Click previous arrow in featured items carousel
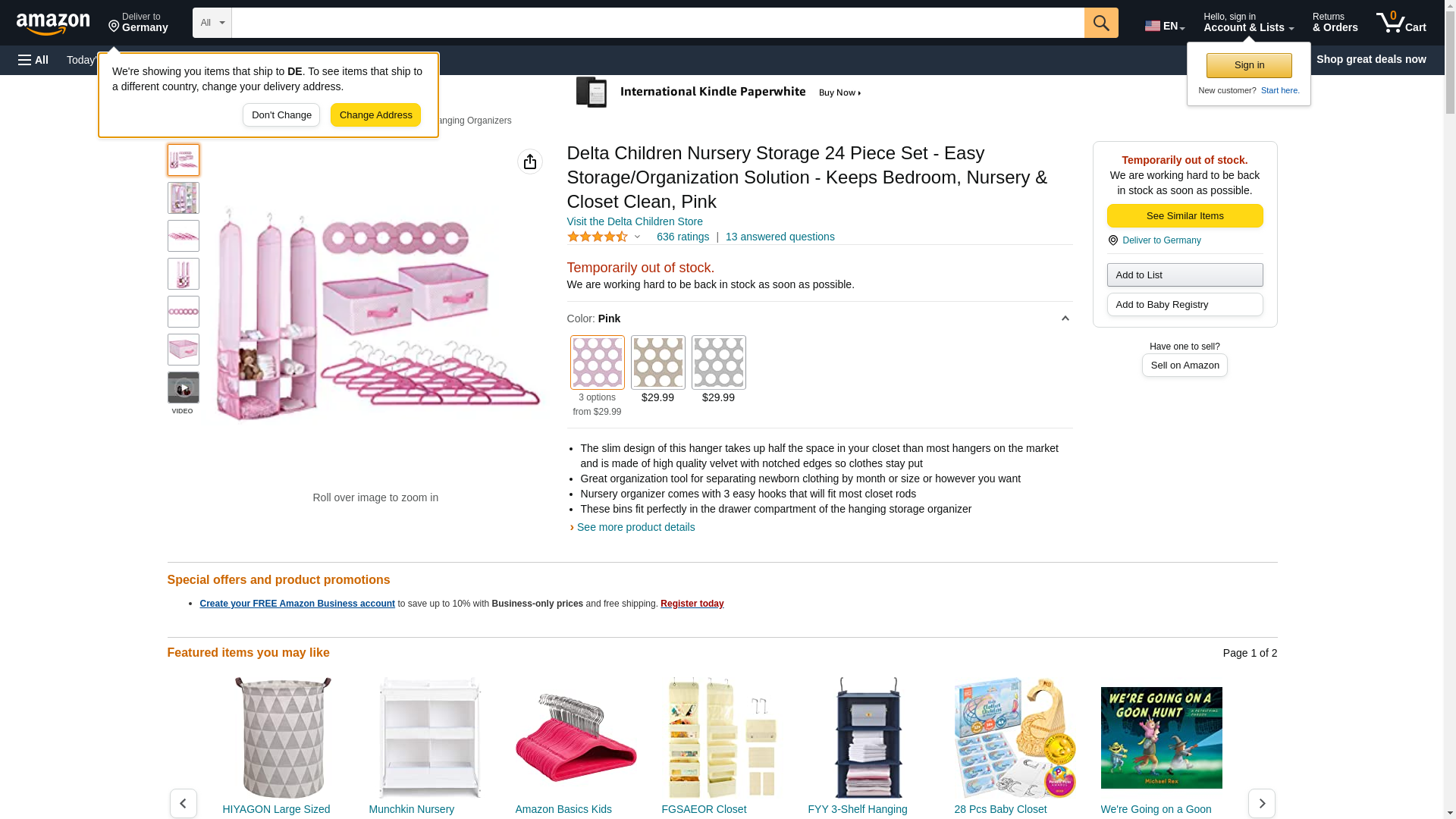 [x=183, y=803]
